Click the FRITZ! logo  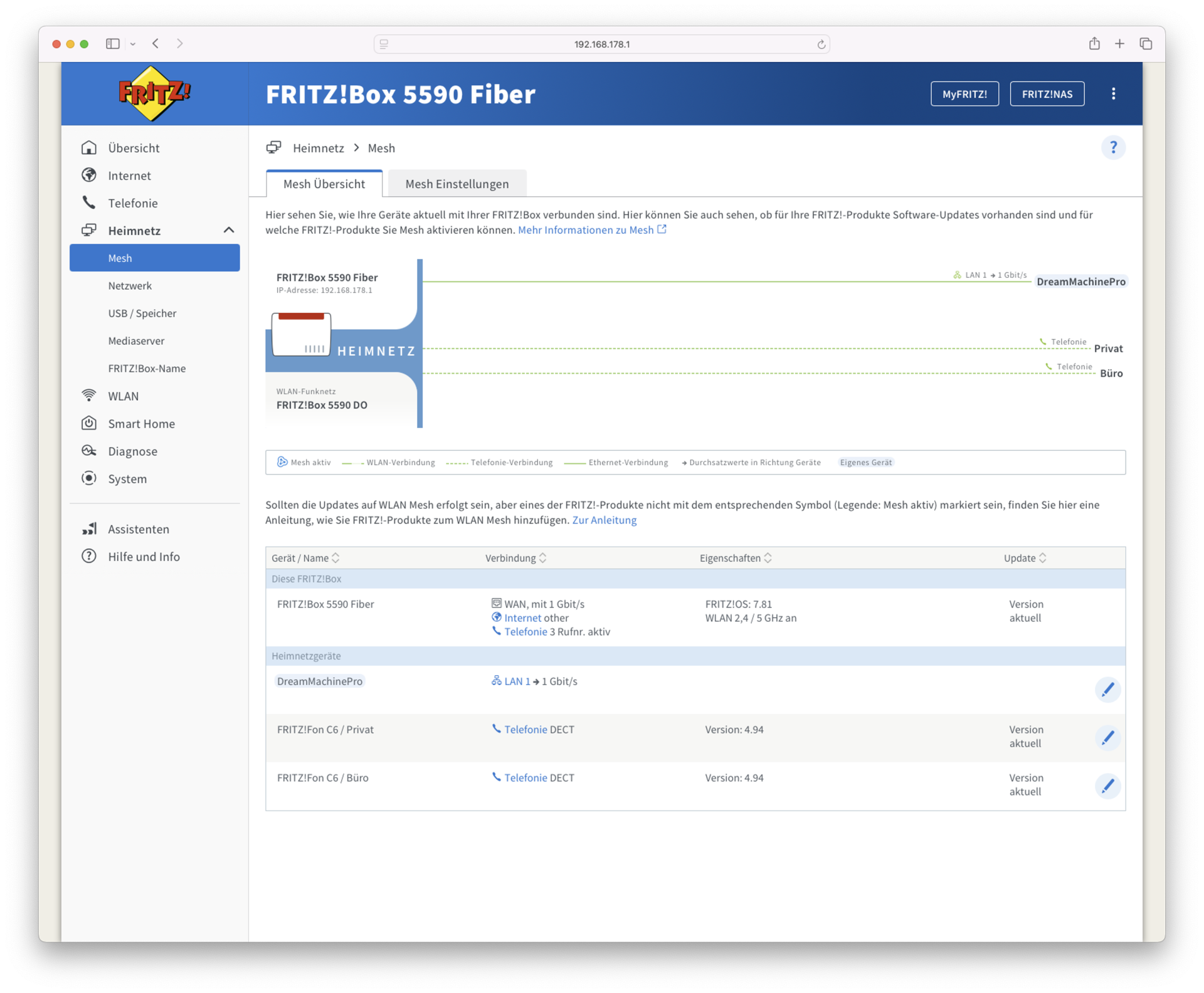154,93
